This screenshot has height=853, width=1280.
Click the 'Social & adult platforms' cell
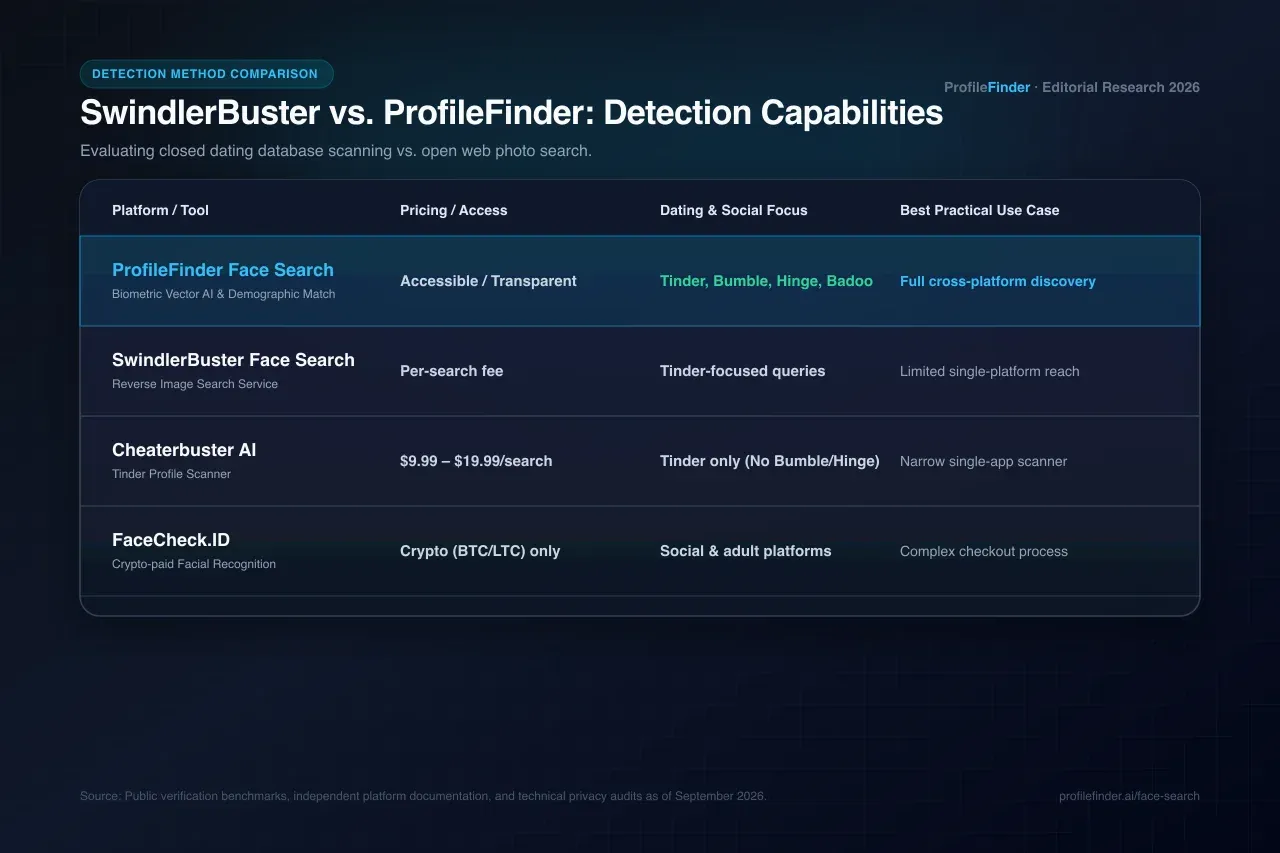coord(745,551)
